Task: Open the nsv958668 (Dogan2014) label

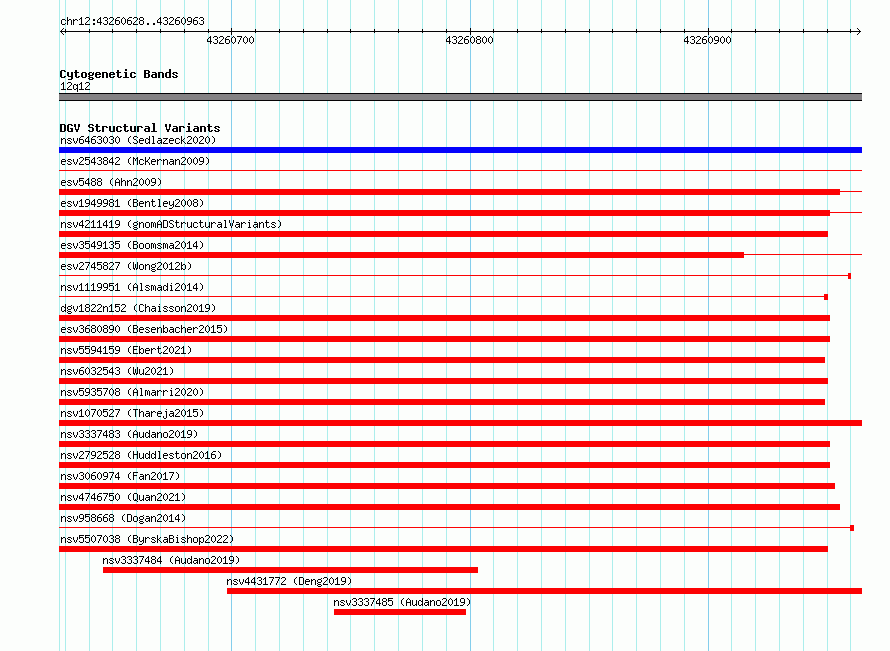Action: (123, 518)
